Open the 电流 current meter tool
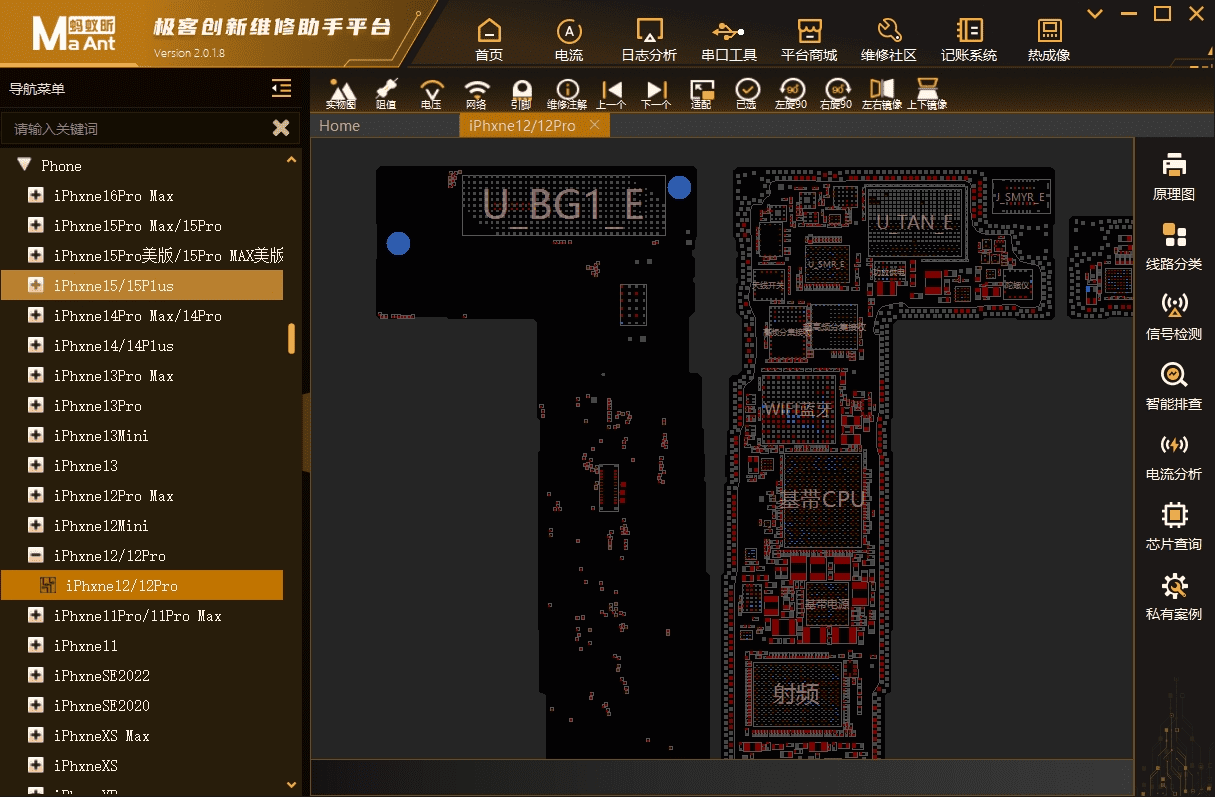The height and width of the screenshot is (797, 1215). coord(569,40)
